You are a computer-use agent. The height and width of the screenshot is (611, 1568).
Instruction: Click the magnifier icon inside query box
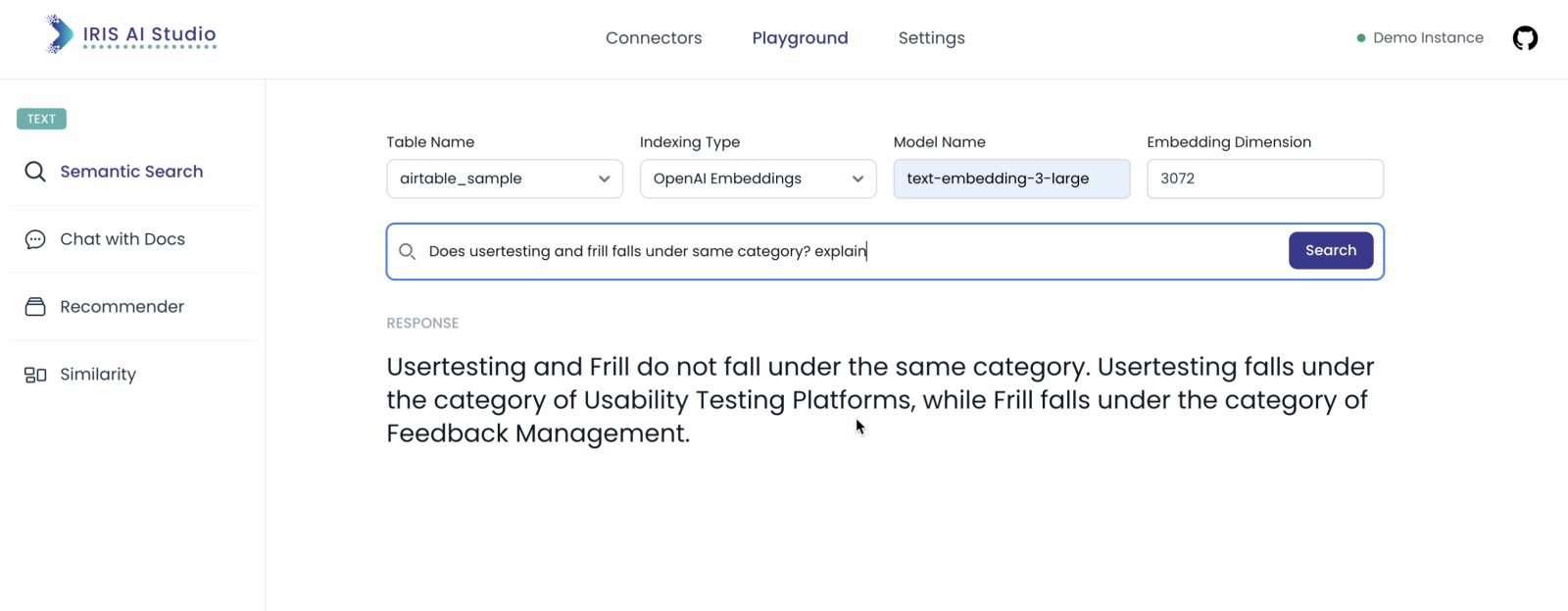408,252
